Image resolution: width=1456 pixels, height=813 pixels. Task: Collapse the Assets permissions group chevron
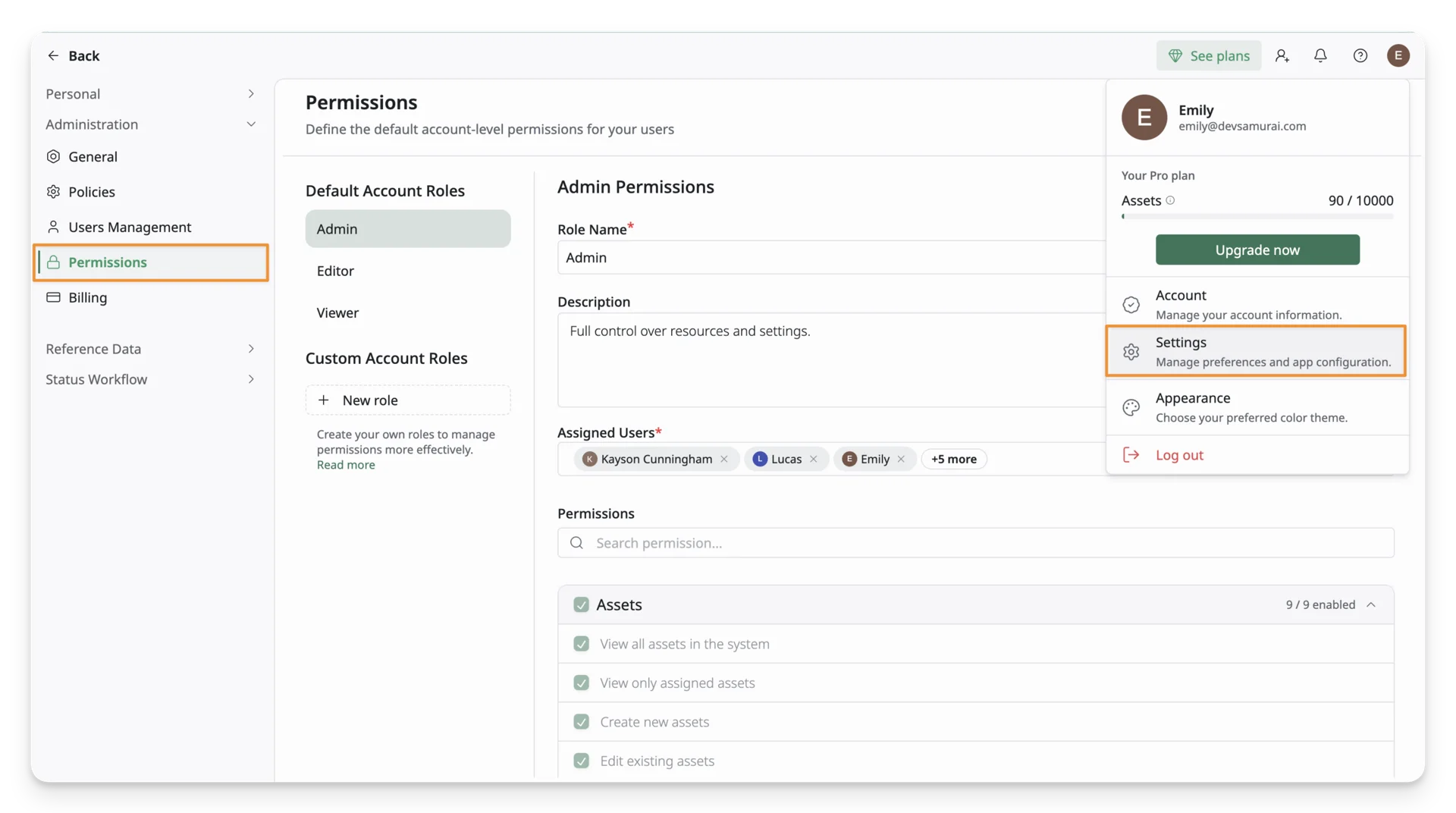tap(1371, 604)
